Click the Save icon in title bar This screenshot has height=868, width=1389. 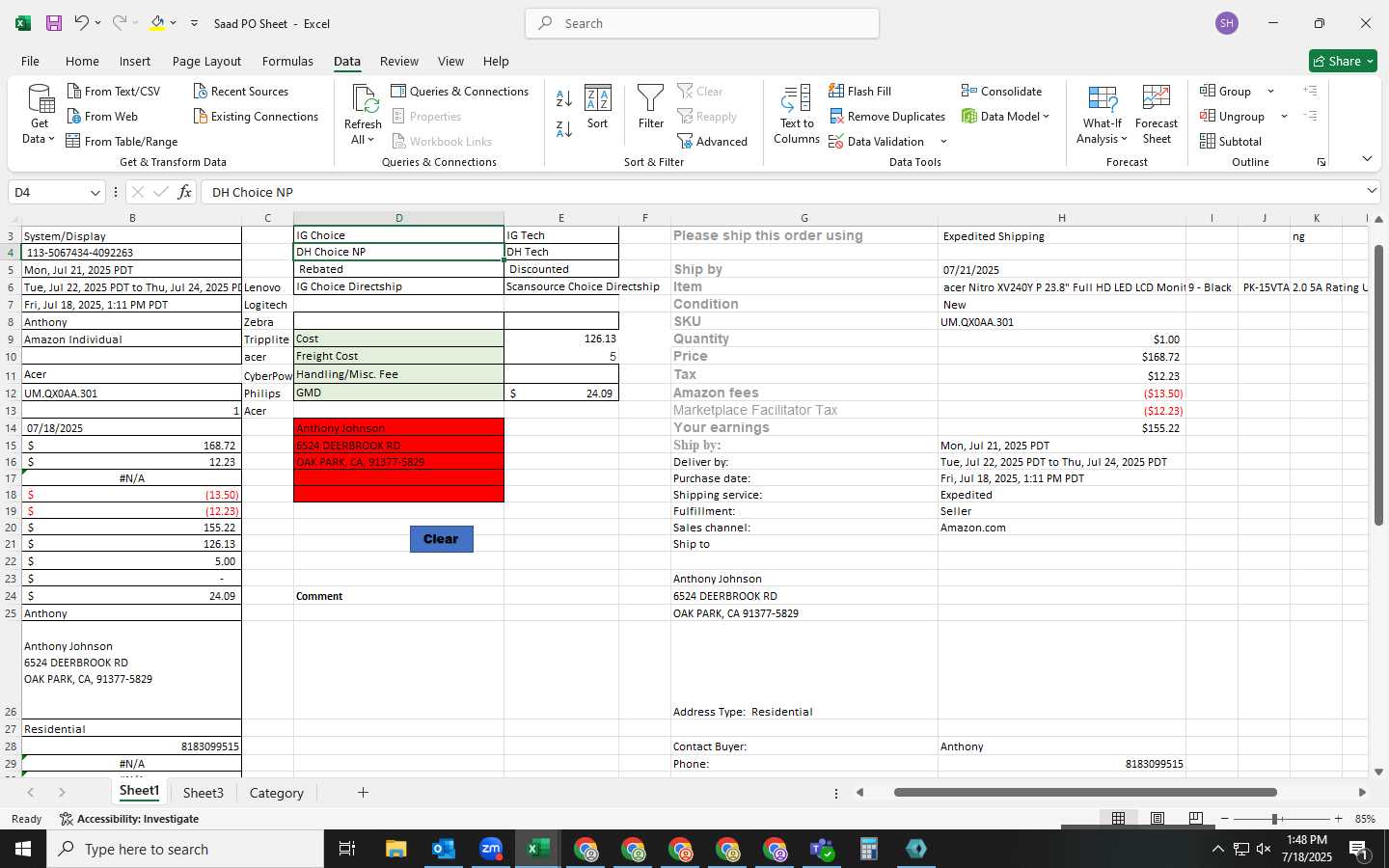pos(54,23)
